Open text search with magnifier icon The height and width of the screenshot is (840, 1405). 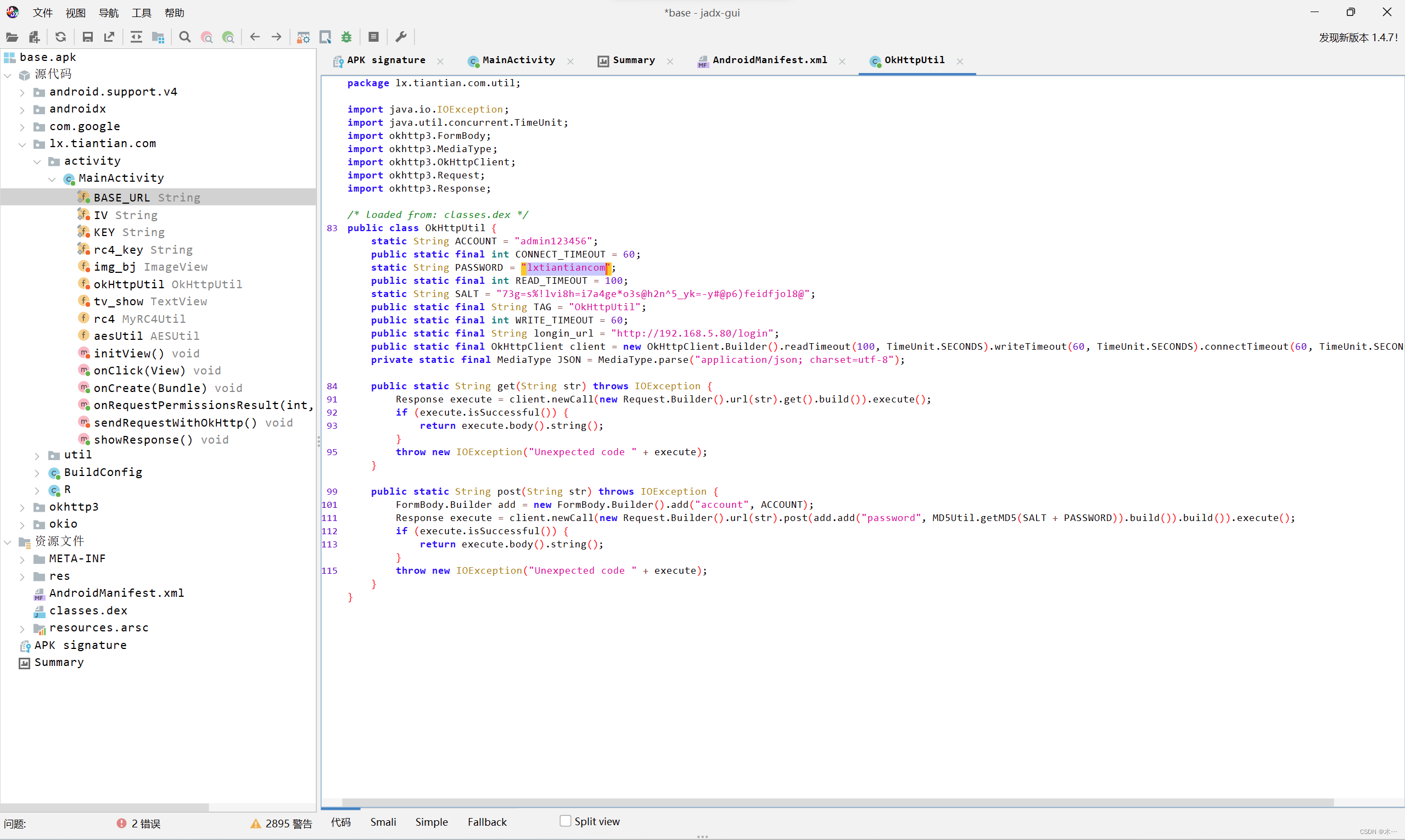[184, 37]
